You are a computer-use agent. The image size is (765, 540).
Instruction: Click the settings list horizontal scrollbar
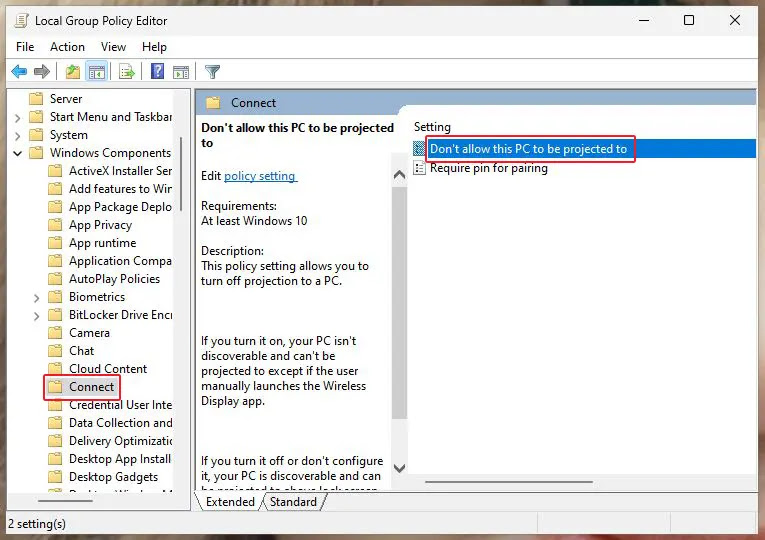509,482
